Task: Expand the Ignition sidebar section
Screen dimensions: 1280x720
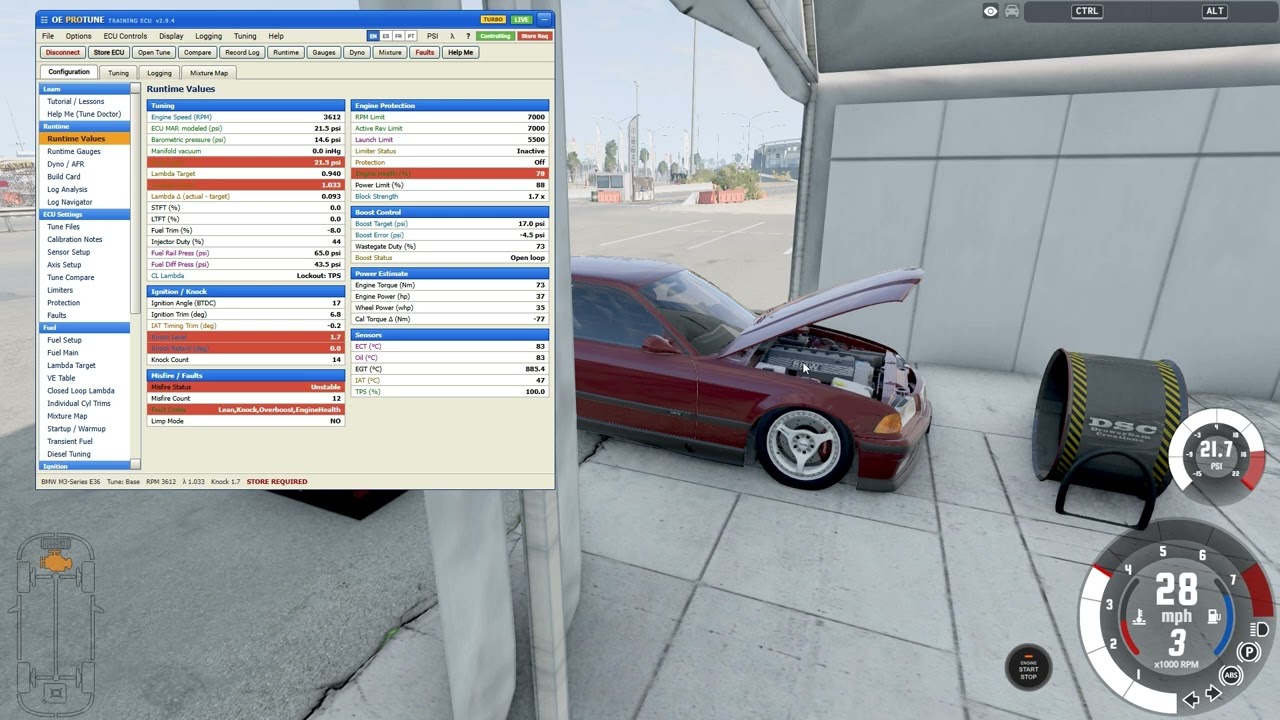Action: click(x=85, y=466)
